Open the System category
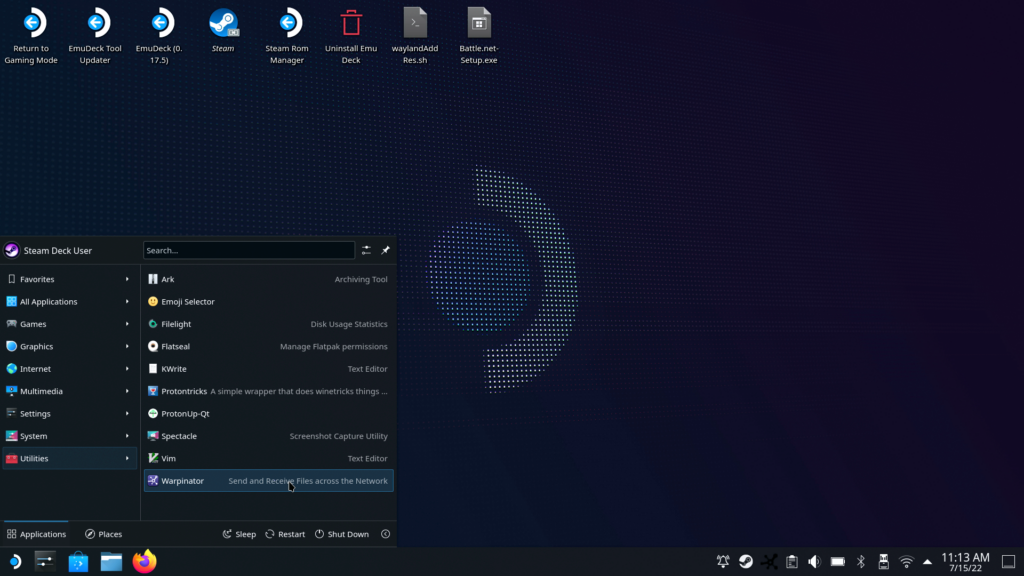 tap(69, 436)
